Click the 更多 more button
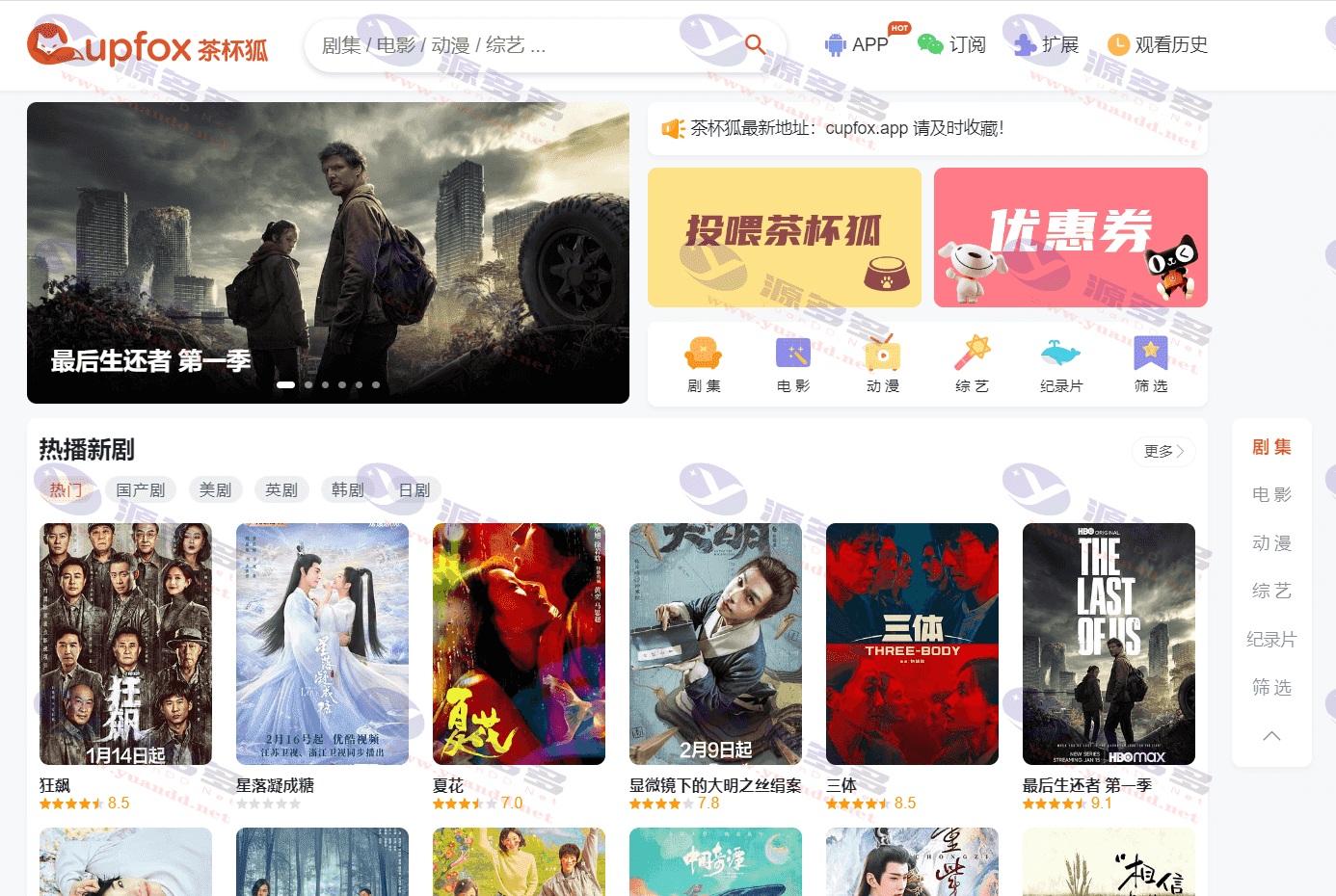 coord(1163,451)
